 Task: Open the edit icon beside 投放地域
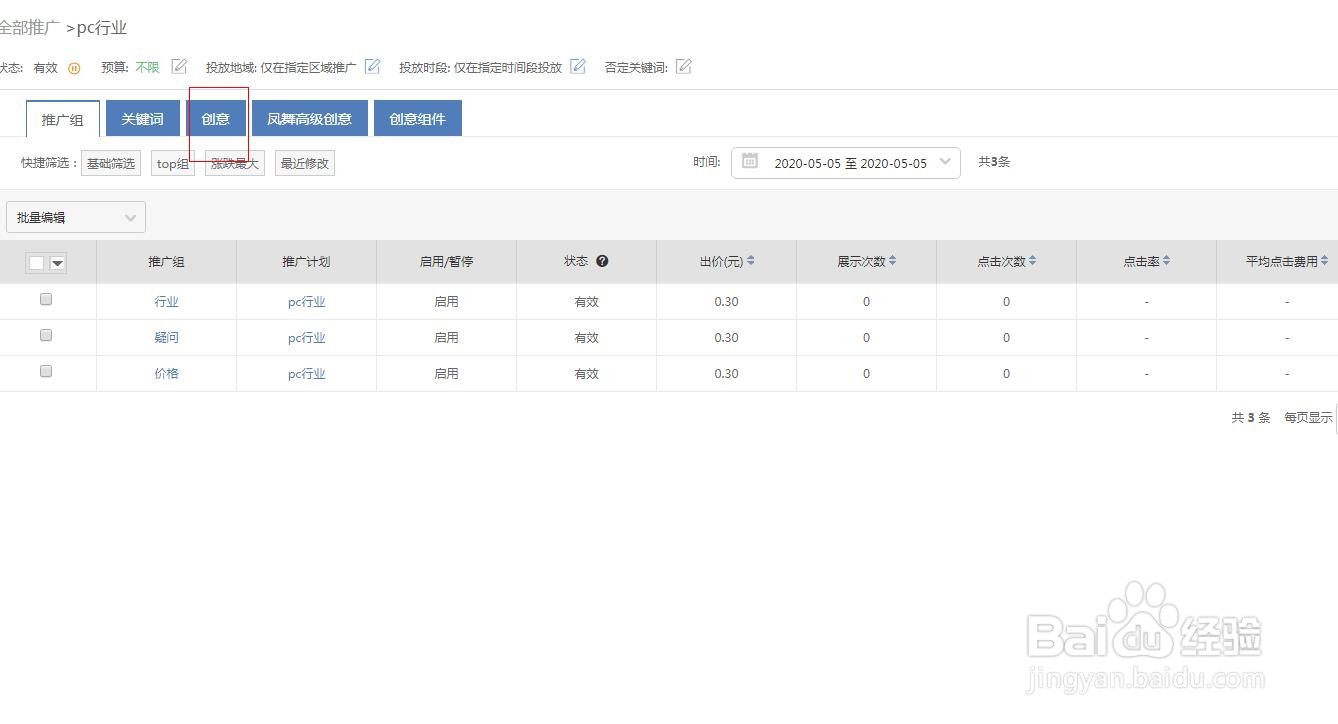(372, 66)
